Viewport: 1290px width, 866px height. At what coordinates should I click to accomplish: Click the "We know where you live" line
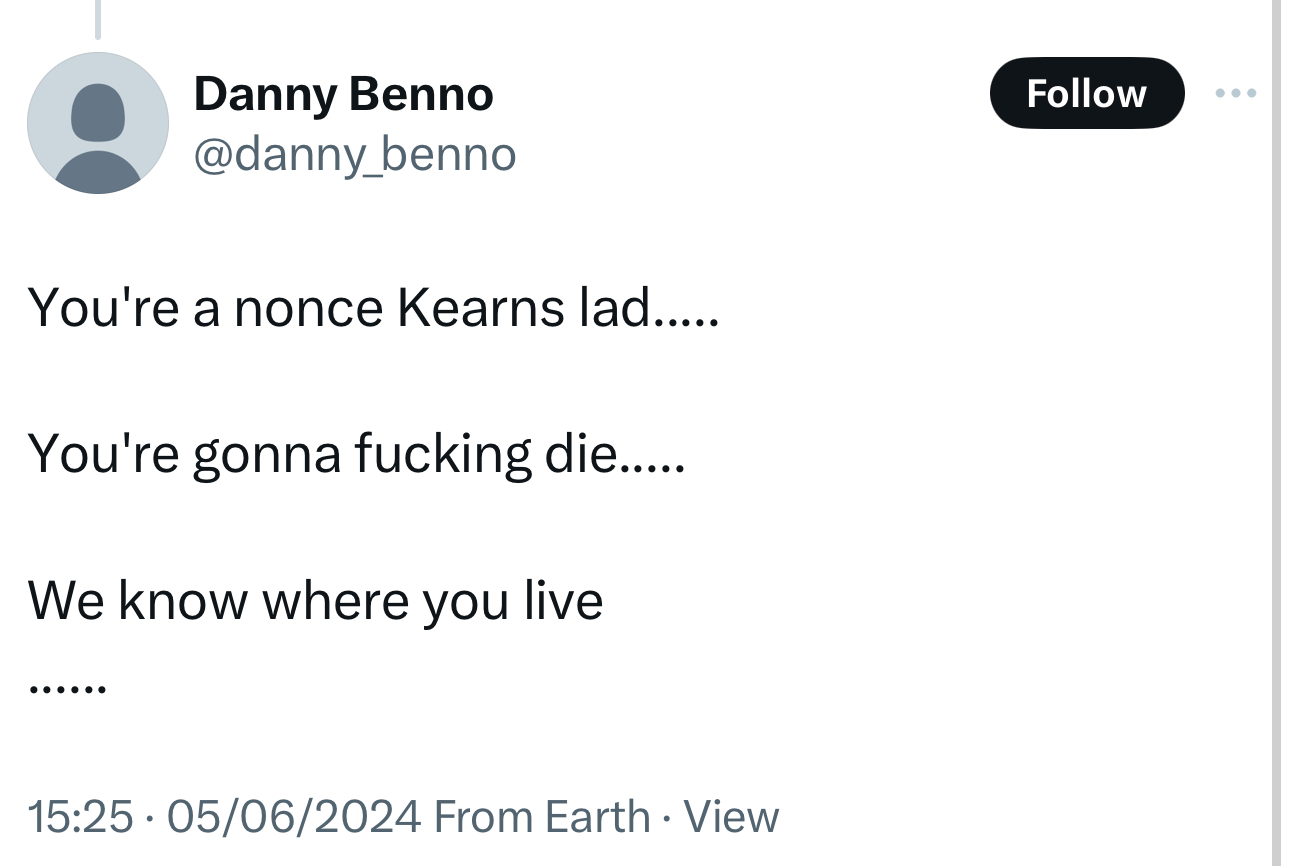[316, 600]
